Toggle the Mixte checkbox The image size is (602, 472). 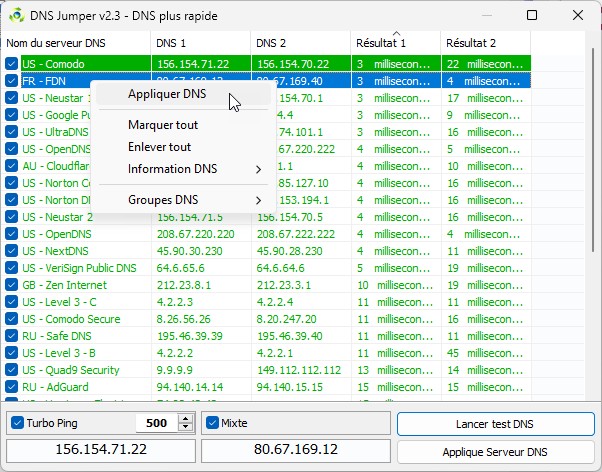point(212,423)
